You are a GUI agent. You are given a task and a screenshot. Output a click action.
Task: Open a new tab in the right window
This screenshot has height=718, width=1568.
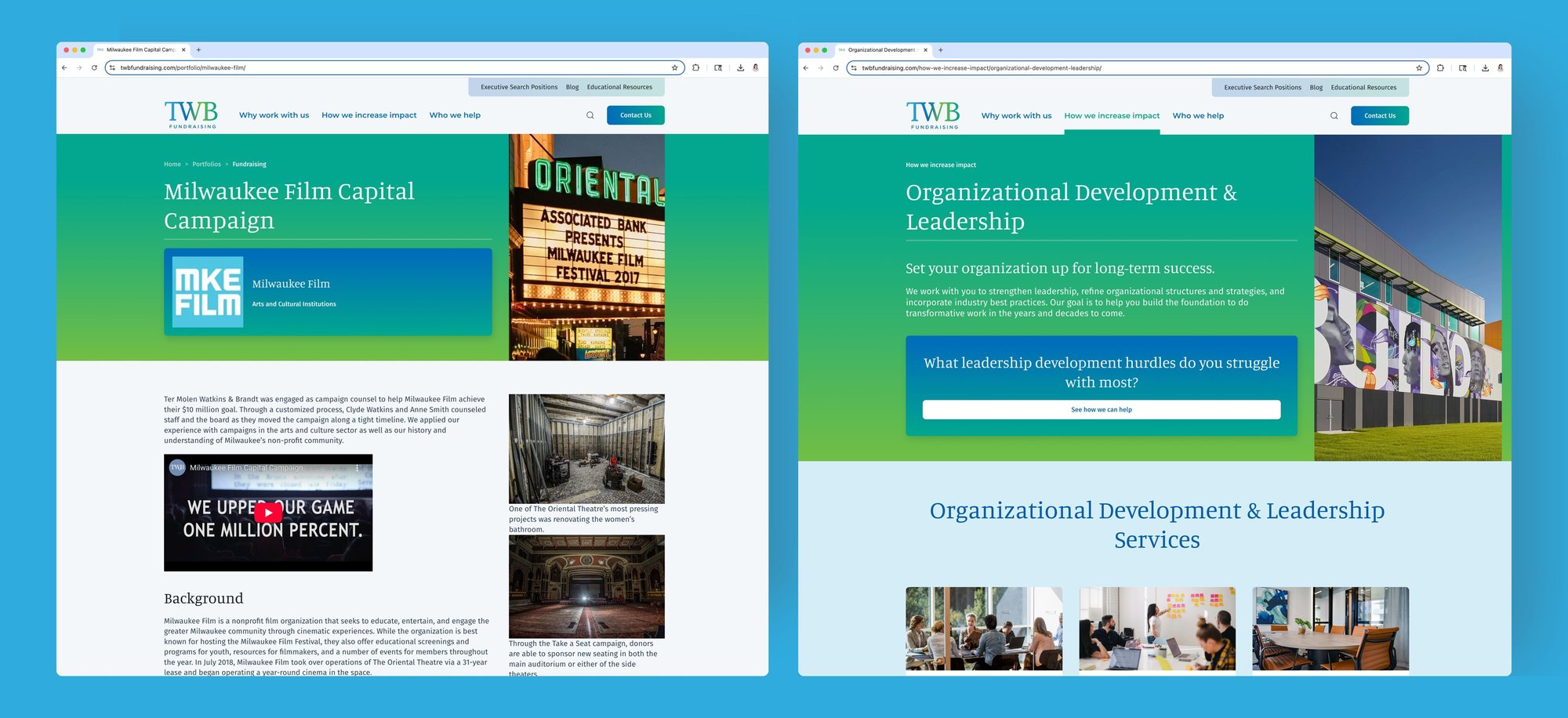click(x=941, y=50)
